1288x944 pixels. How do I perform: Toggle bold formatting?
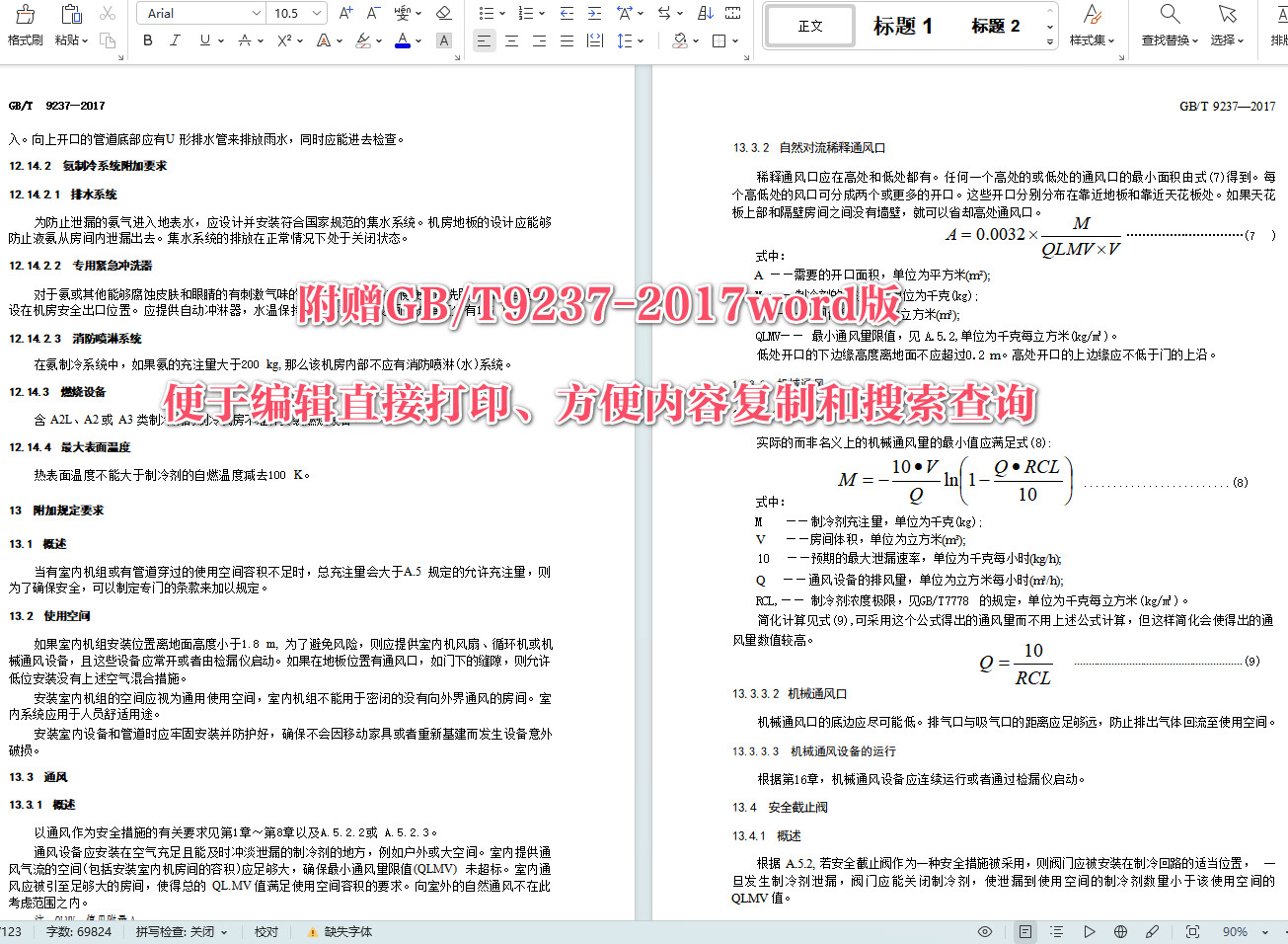148,41
